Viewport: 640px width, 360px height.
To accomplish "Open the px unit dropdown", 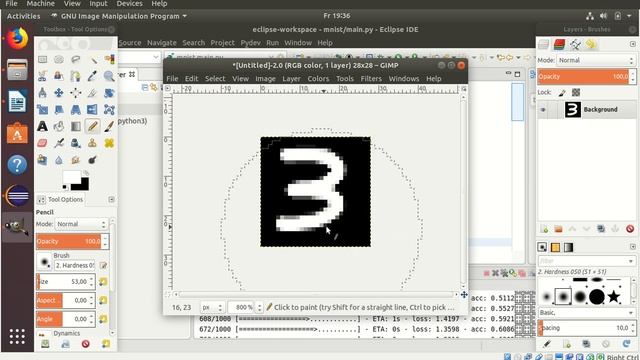I will tap(212, 307).
